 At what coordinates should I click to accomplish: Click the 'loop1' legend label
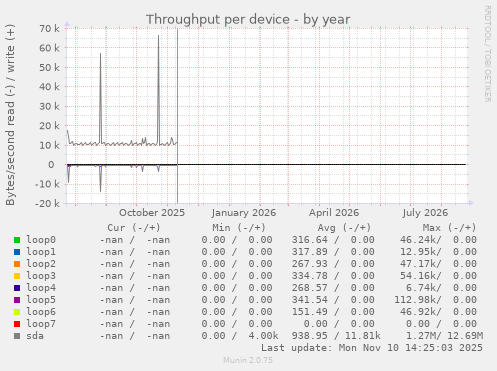41,252
